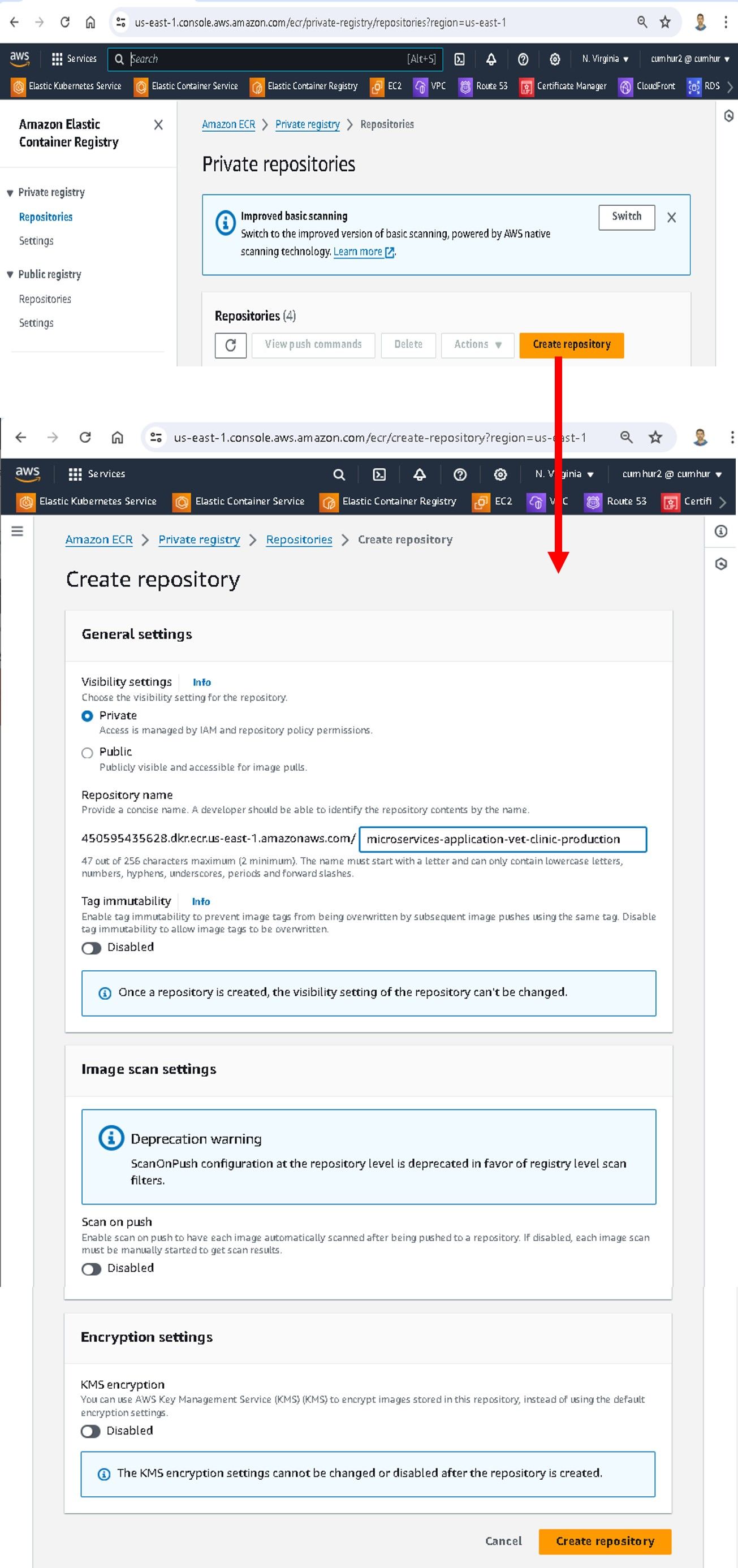The height and width of the screenshot is (1568, 738).
Task: Enable the KMS encryption toggle
Action: (90, 1431)
